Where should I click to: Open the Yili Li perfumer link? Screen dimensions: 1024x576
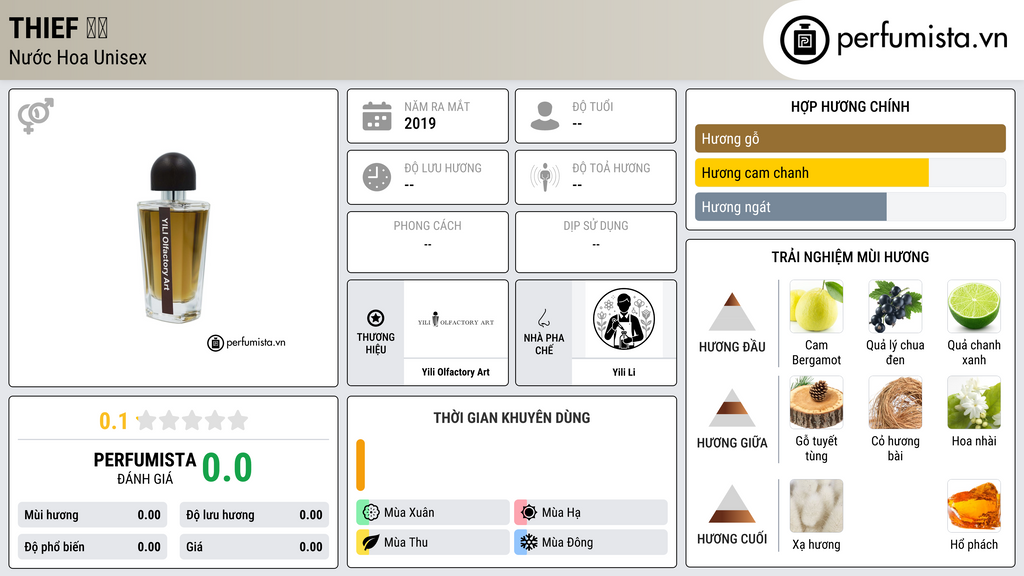[x=624, y=372]
